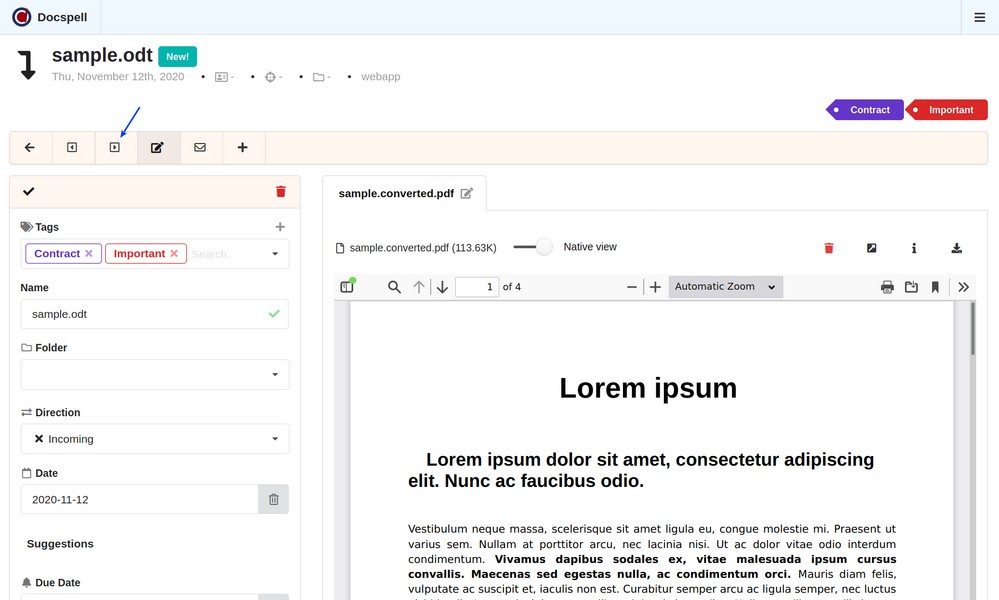
Task: Toggle the PDF viewer sidebar
Action: click(347, 287)
